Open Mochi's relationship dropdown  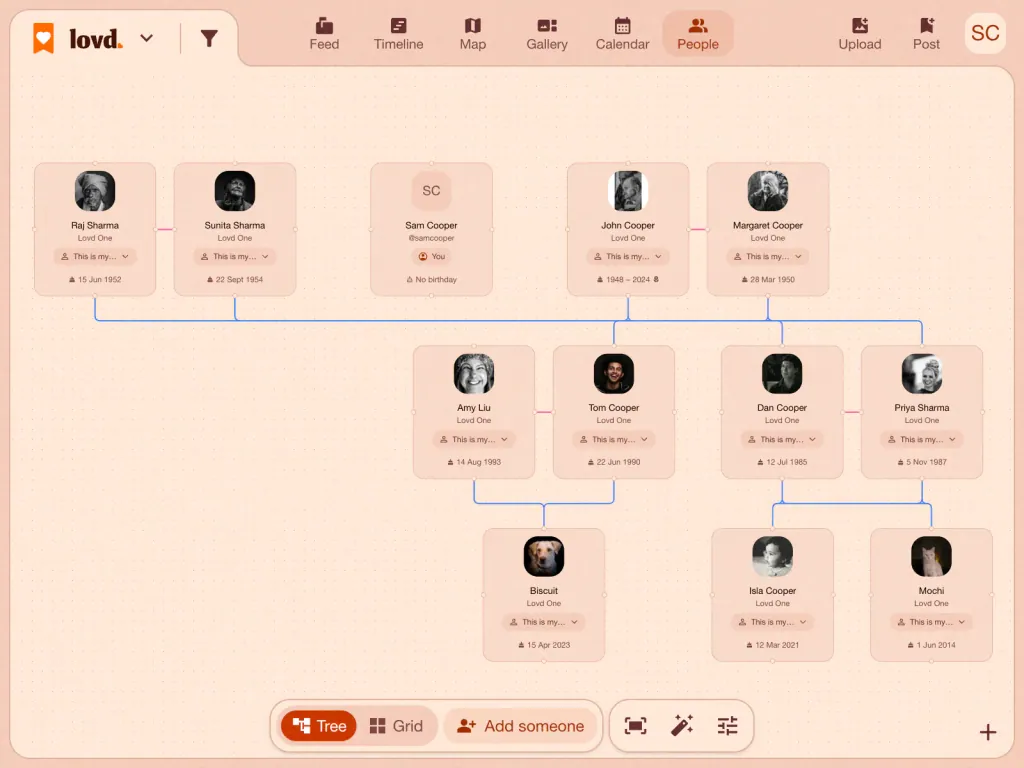[x=931, y=622]
